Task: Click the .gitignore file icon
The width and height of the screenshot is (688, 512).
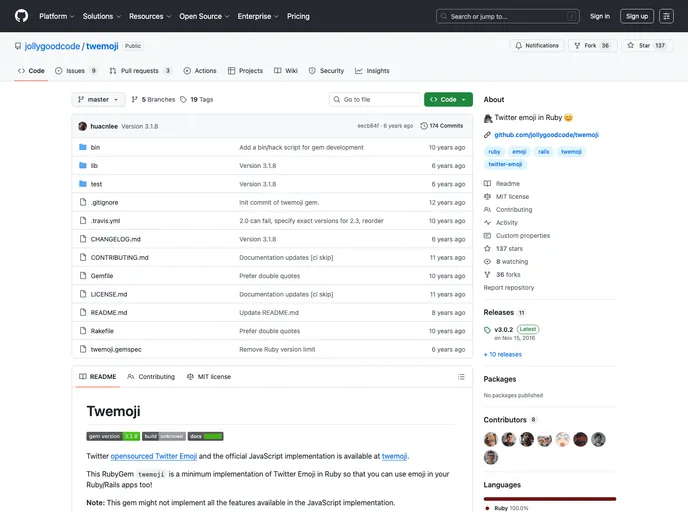Action: pos(82,202)
